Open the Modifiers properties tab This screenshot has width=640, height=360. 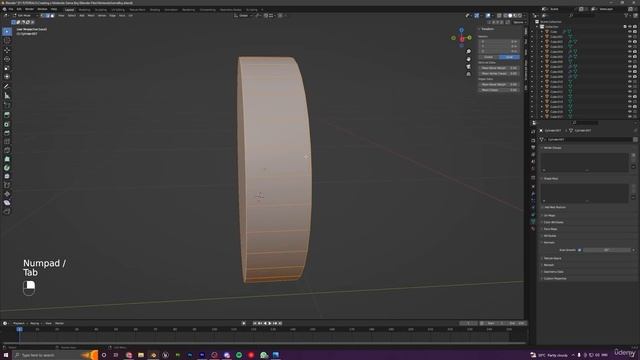point(533,194)
